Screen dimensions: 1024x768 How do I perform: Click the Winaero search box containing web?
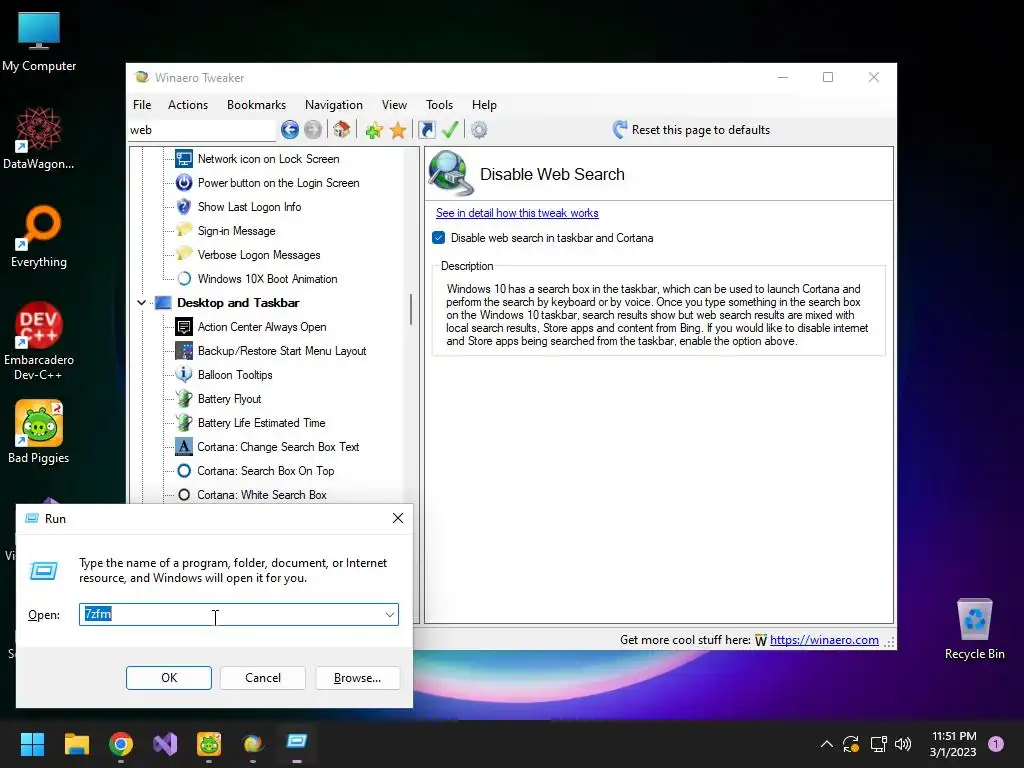(x=202, y=130)
